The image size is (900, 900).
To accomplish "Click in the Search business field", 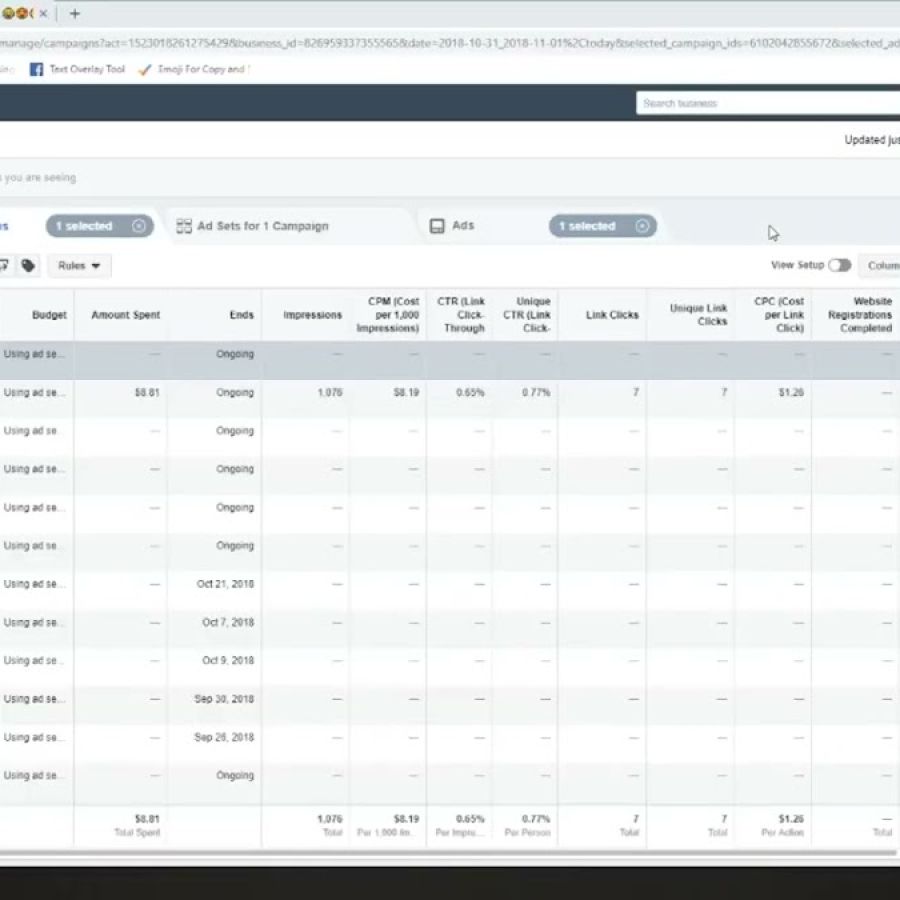I will [x=765, y=103].
